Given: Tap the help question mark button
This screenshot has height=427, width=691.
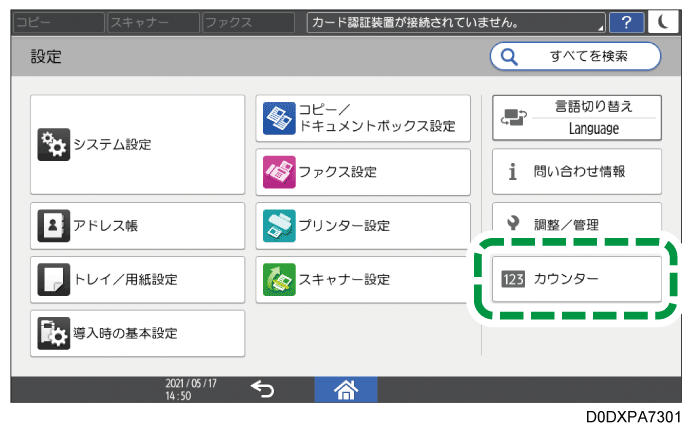Looking at the screenshot, I should point(626,22).
